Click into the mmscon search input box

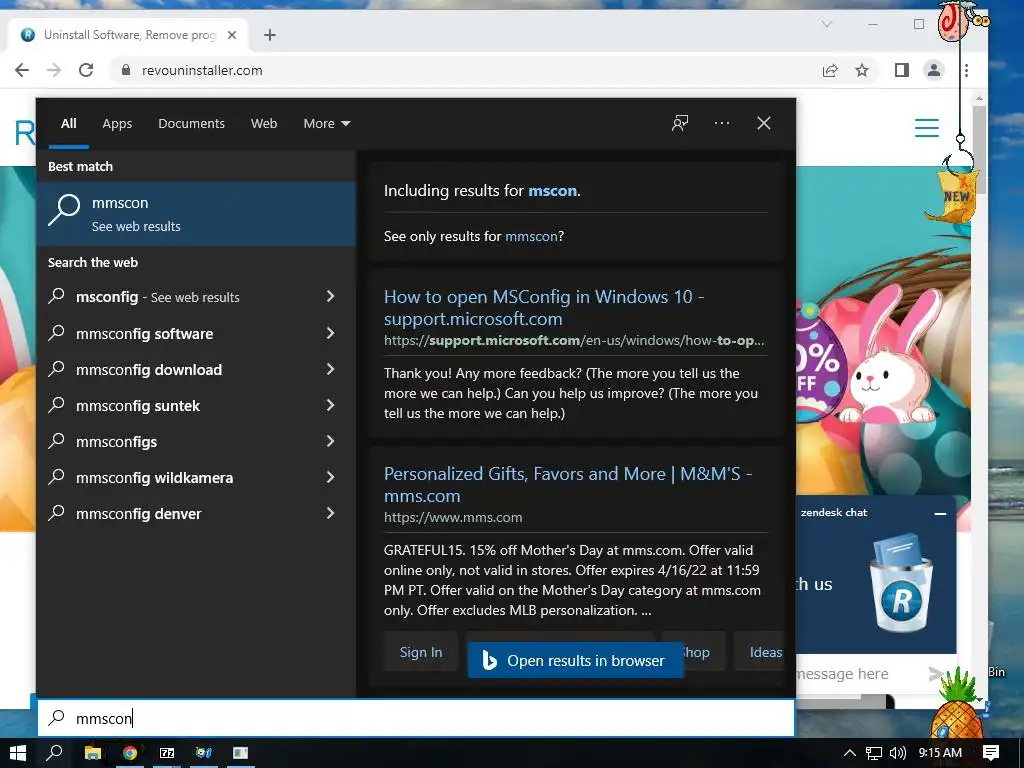[416, 718]
